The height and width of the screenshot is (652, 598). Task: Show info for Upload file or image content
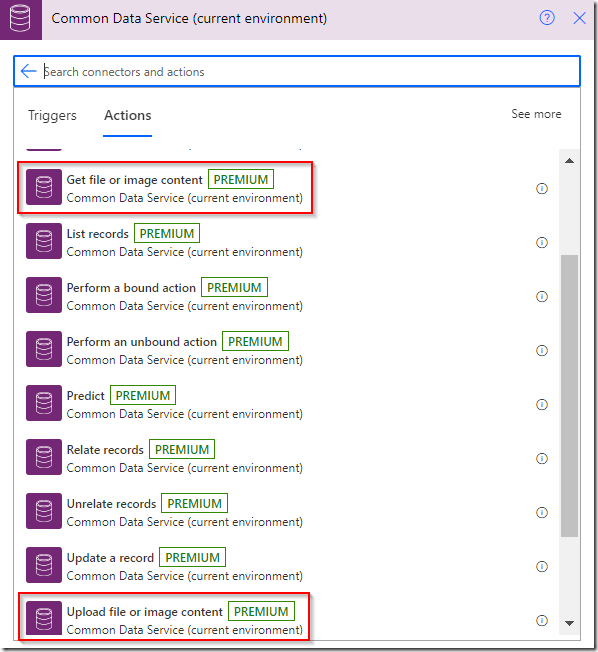(542, 621)
